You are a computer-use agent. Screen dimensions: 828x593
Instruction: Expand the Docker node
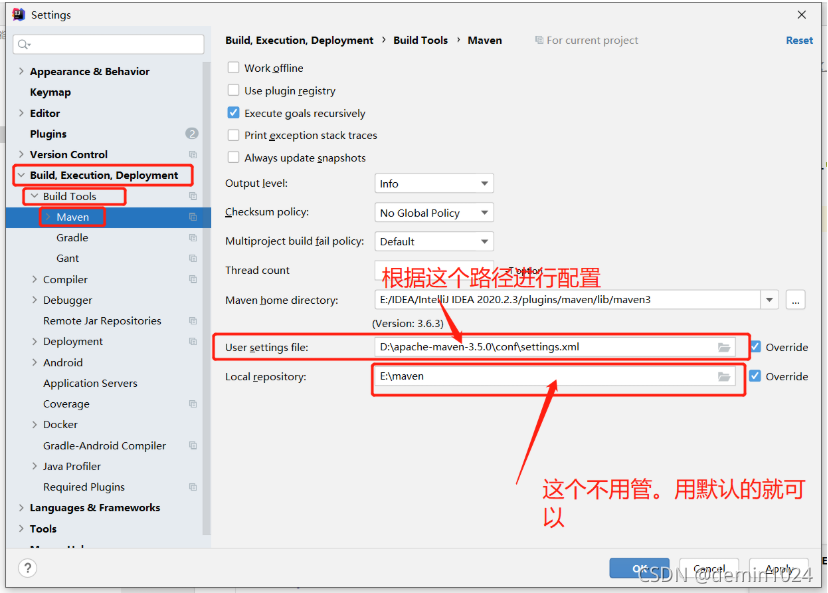34,425
